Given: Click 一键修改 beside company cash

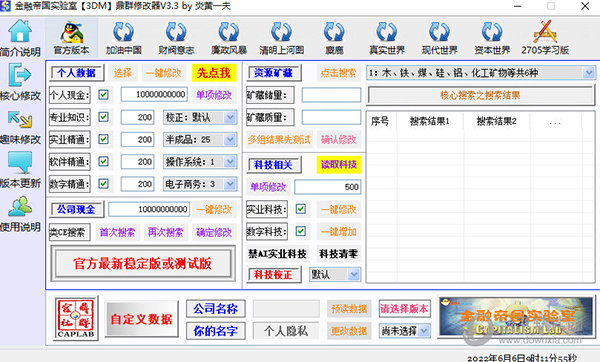Looking at the screenshot, I should (214, 209).
